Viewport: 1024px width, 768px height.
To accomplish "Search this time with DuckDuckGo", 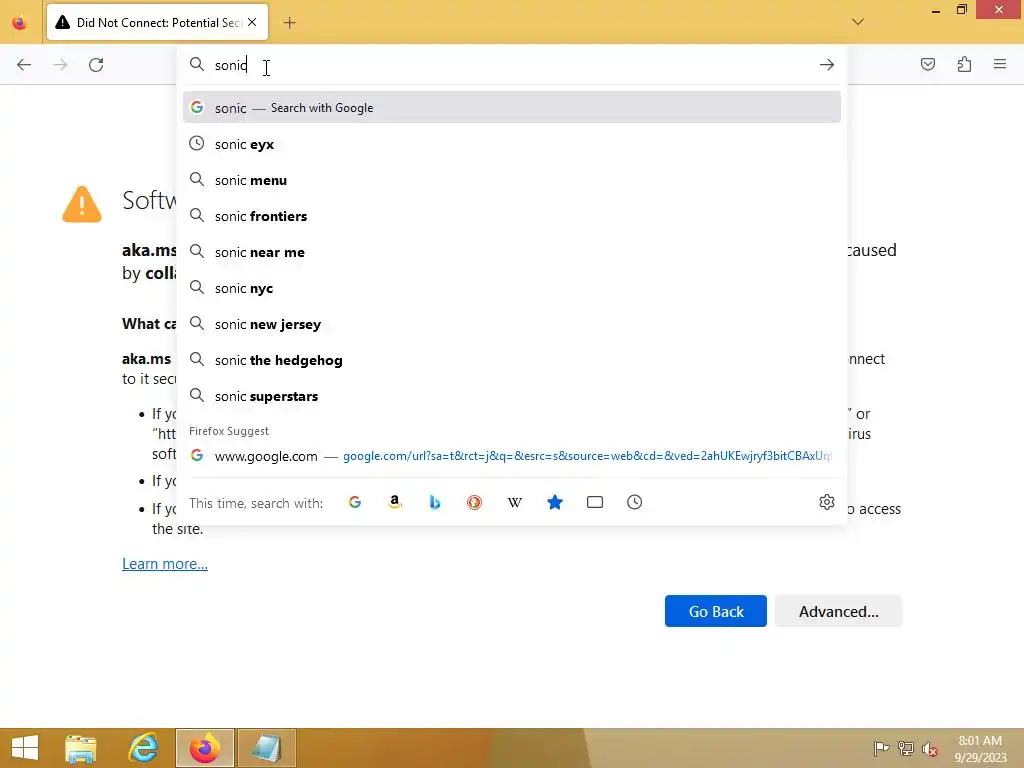I will tap(474, 502).
